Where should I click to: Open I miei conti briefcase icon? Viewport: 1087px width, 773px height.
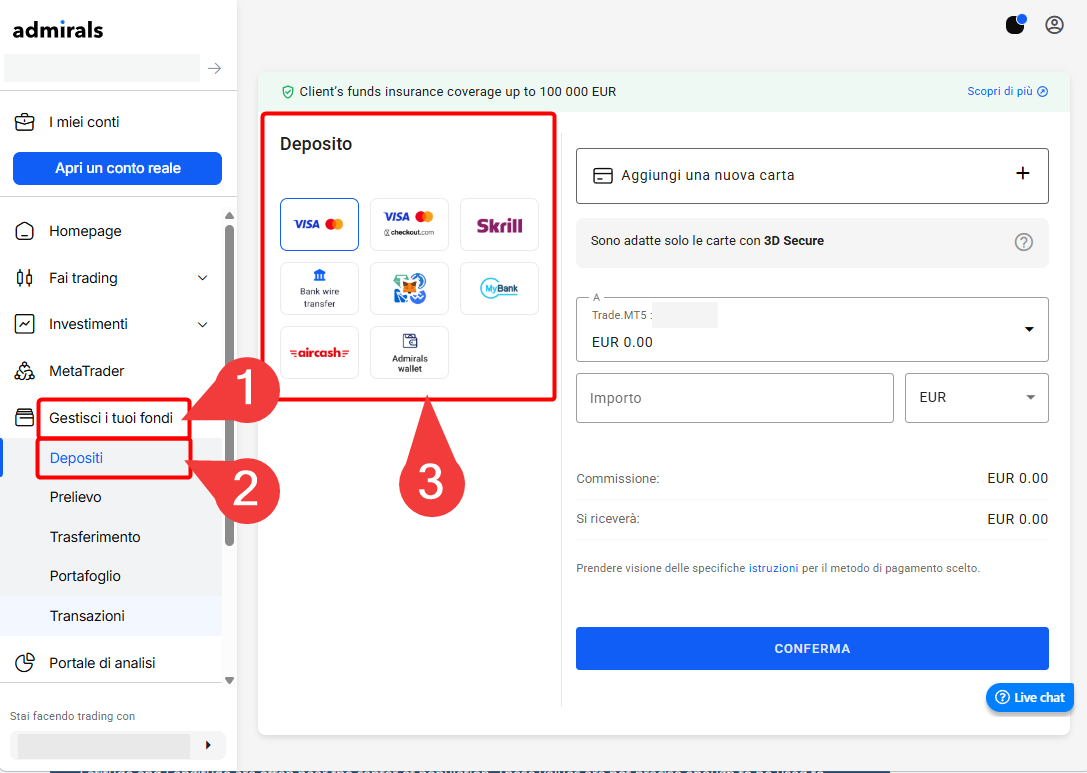[24, 122]
